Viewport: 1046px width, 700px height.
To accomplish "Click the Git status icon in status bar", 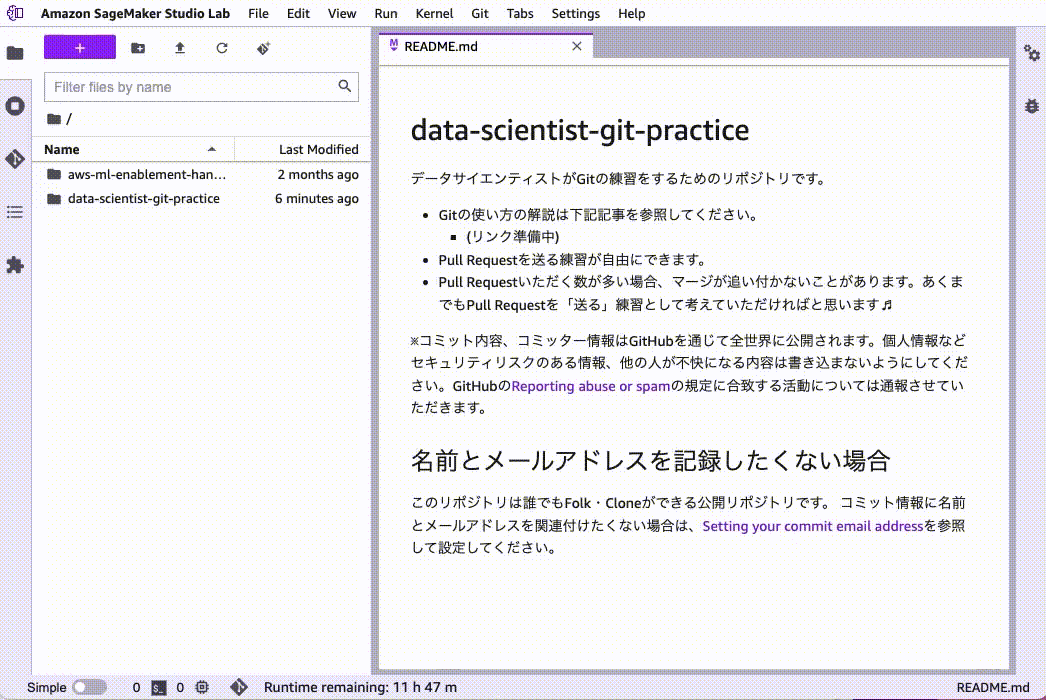I will (x=239, y=687).
